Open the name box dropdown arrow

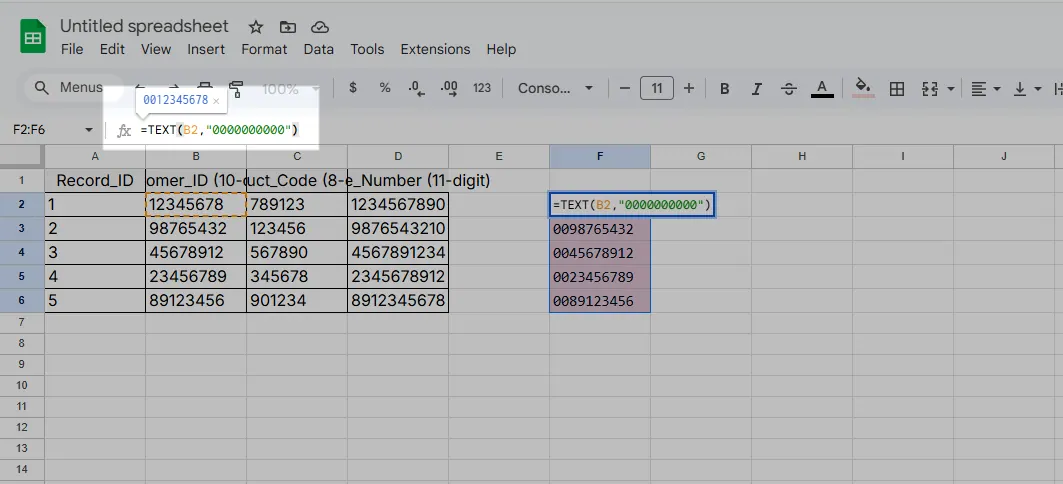89,130
